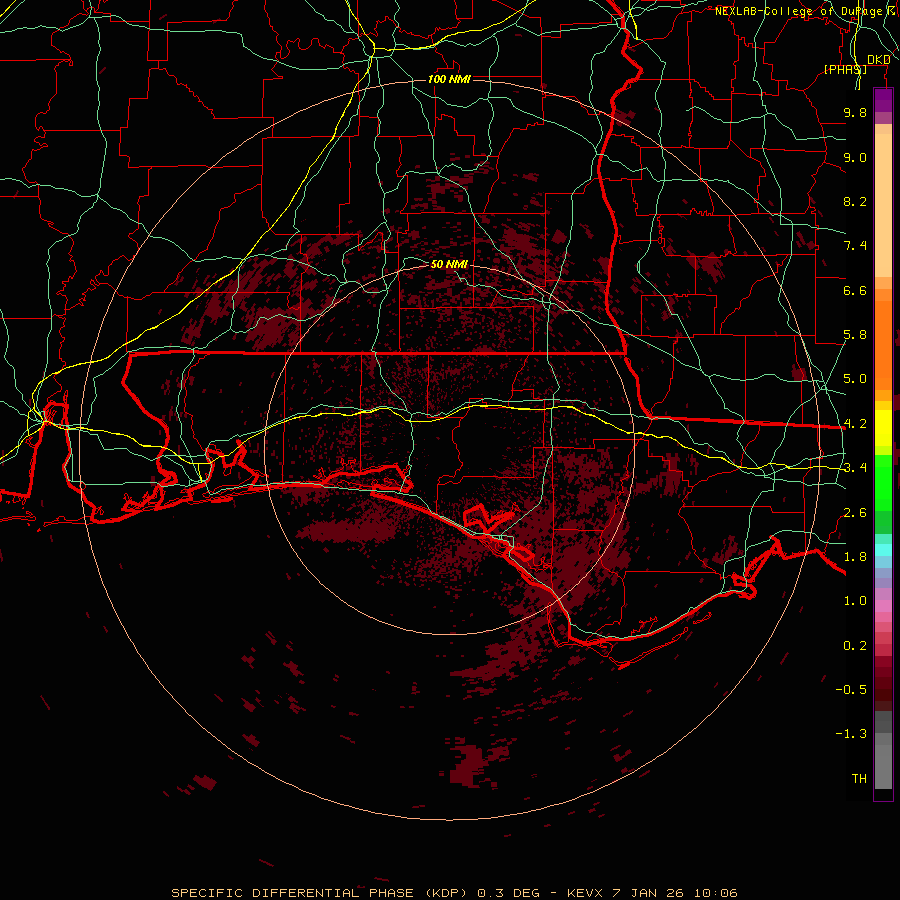
Task: Click the orange segment of the color bar
Action: click(x=883, y=344)
